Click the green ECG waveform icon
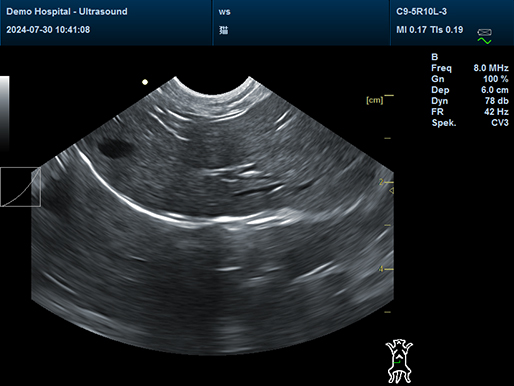The width and height of the screenshot is (514, 386). tap(484, 41)
